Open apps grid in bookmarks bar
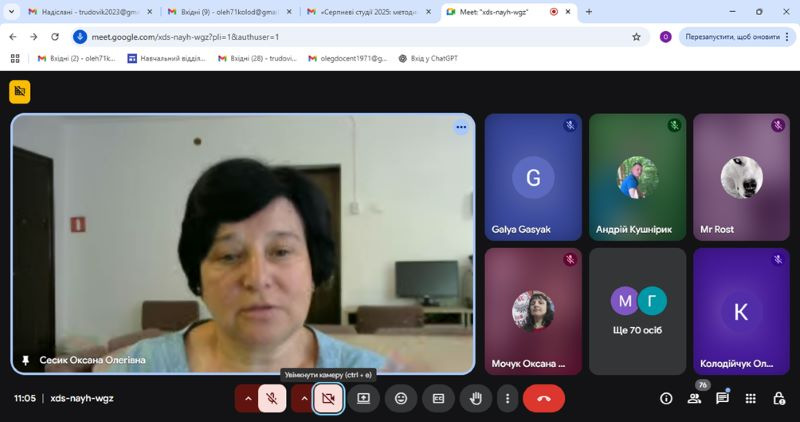 tap(15, 59)
